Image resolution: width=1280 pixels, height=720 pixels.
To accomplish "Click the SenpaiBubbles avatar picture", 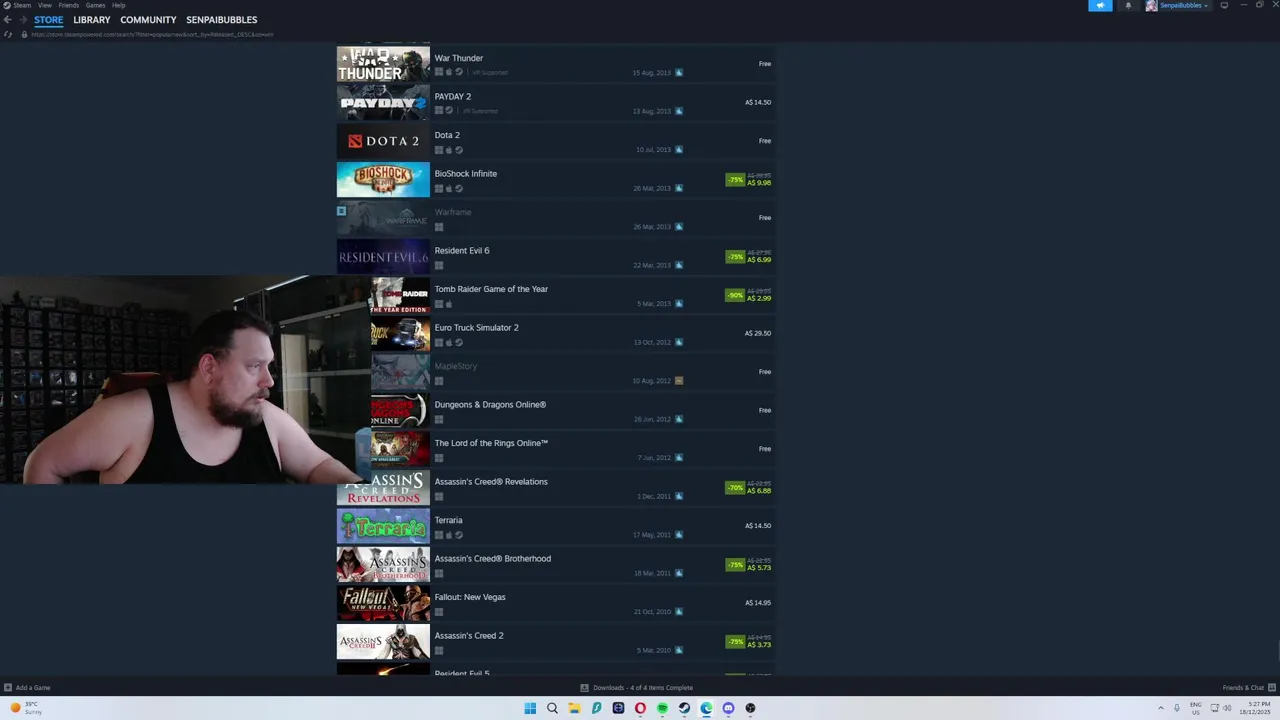I will point(1151,5).
